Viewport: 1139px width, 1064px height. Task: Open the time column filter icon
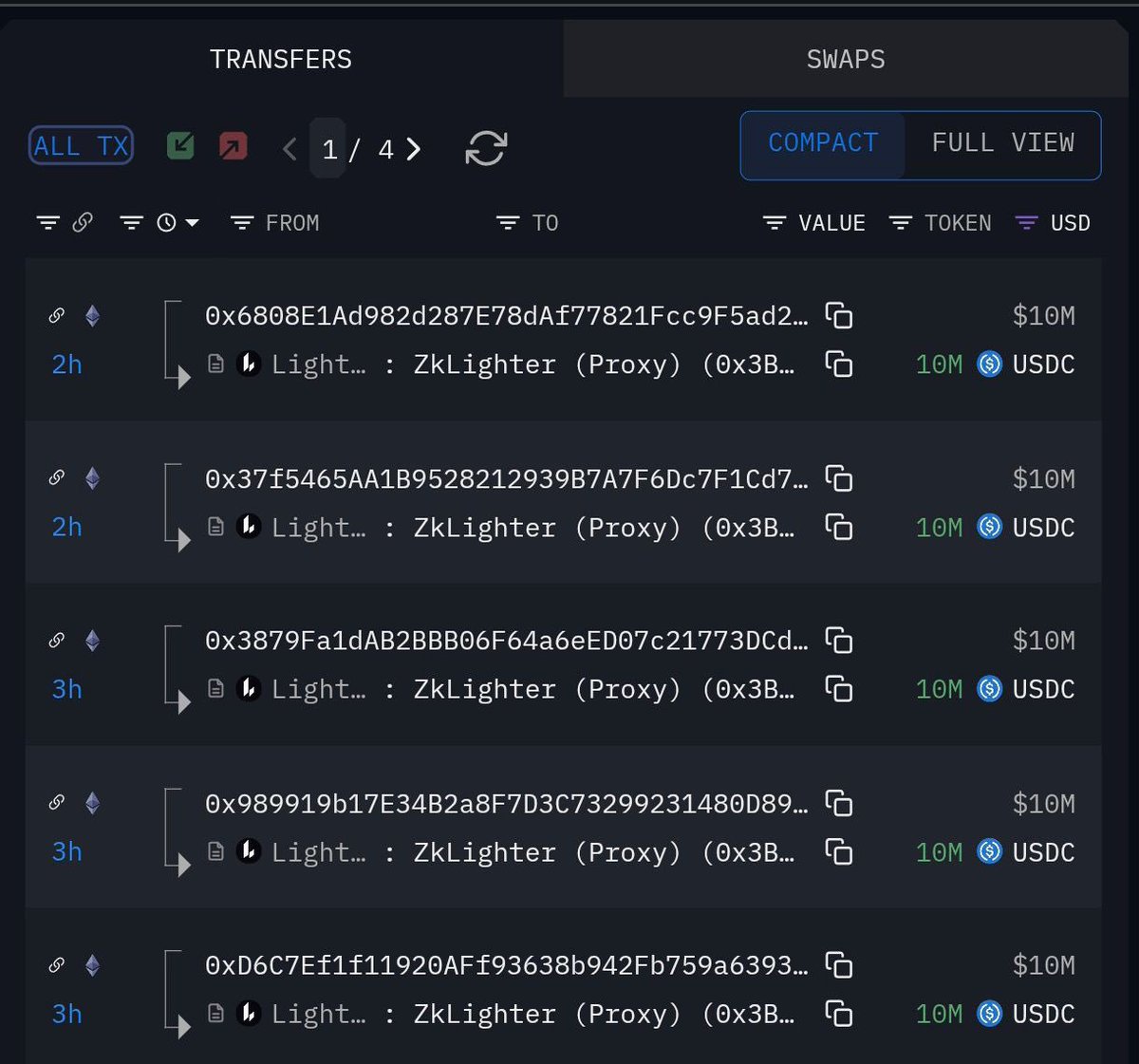pos(131,223)
